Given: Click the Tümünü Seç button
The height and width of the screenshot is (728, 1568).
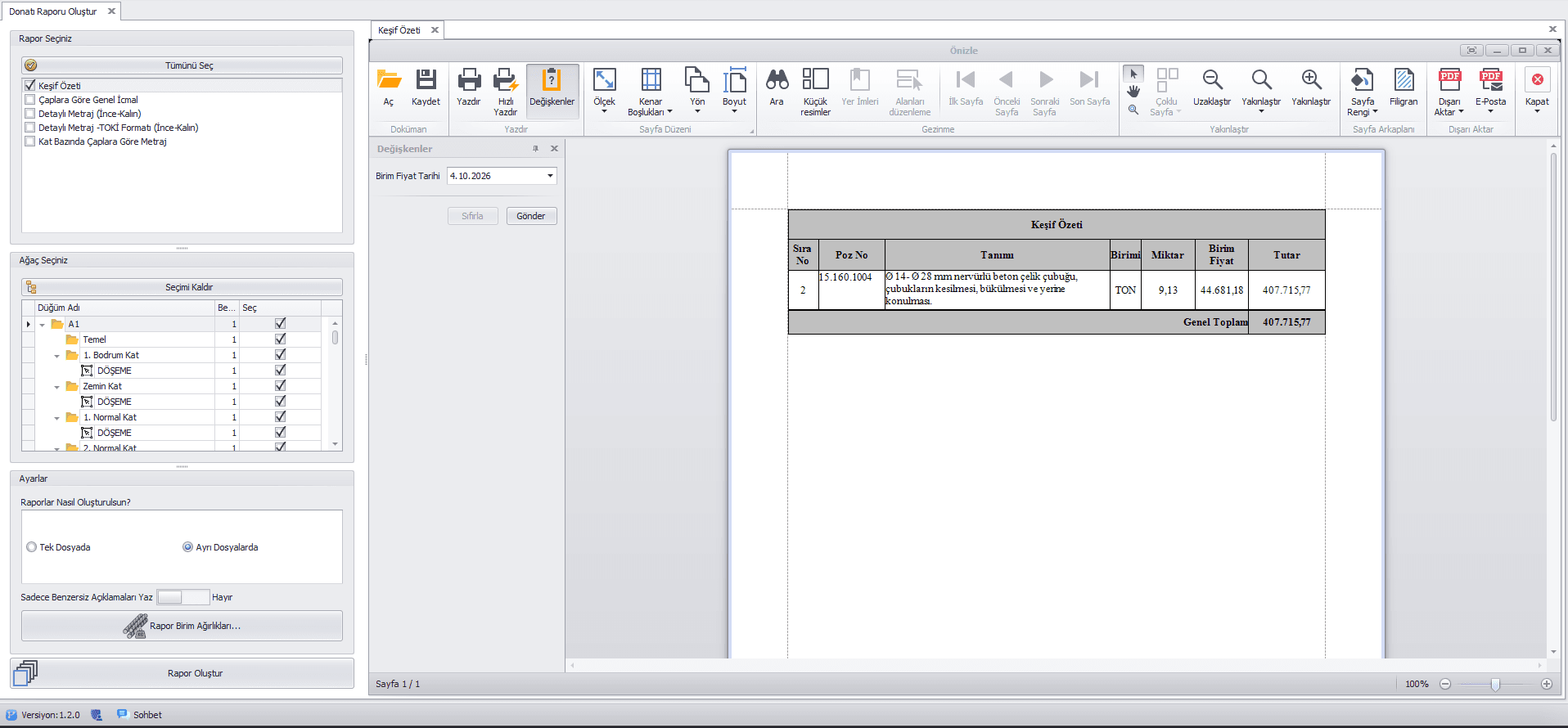Looking at the screenshot, I should [x=182, y=65].
